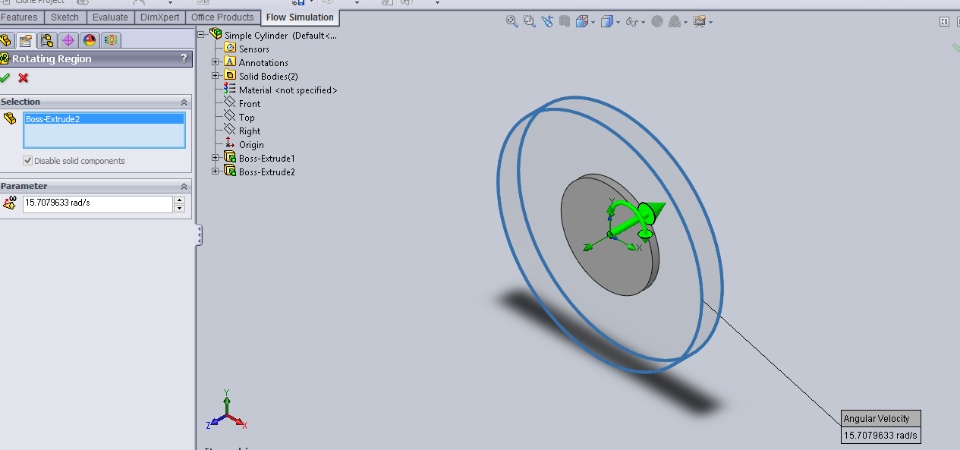Open Display Style dropdown arrow
This screenshot has height=450, width=960.
(618, 23)
